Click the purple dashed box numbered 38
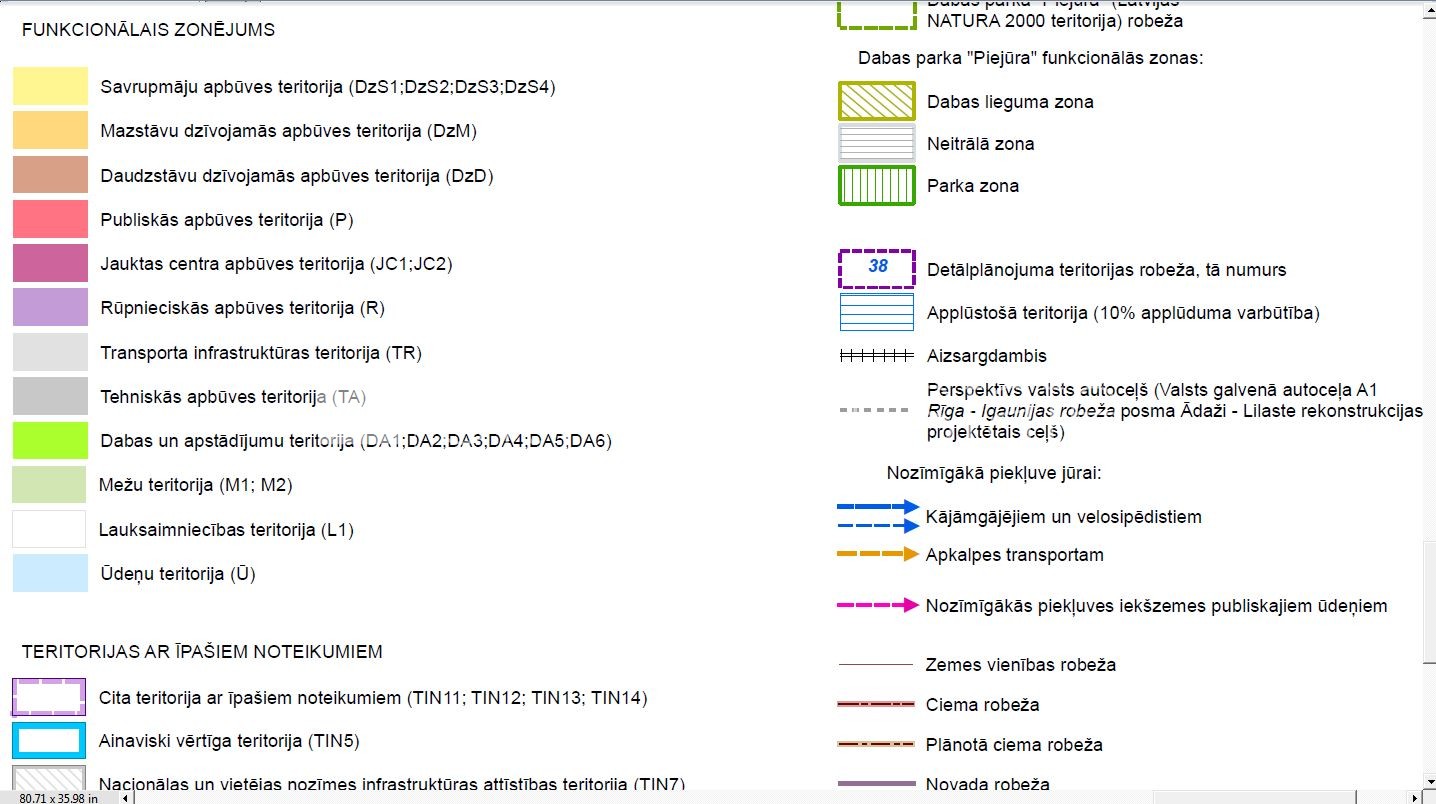1436x804 pixels. (x=876, y=268)
